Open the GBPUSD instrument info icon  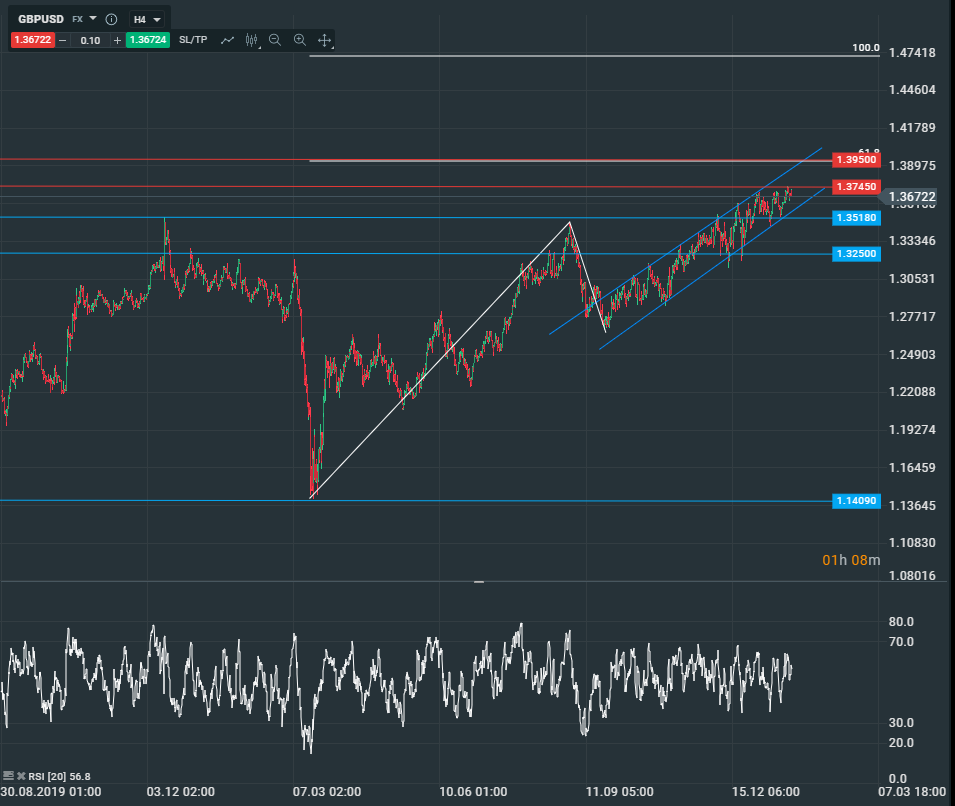coord(111,19)
